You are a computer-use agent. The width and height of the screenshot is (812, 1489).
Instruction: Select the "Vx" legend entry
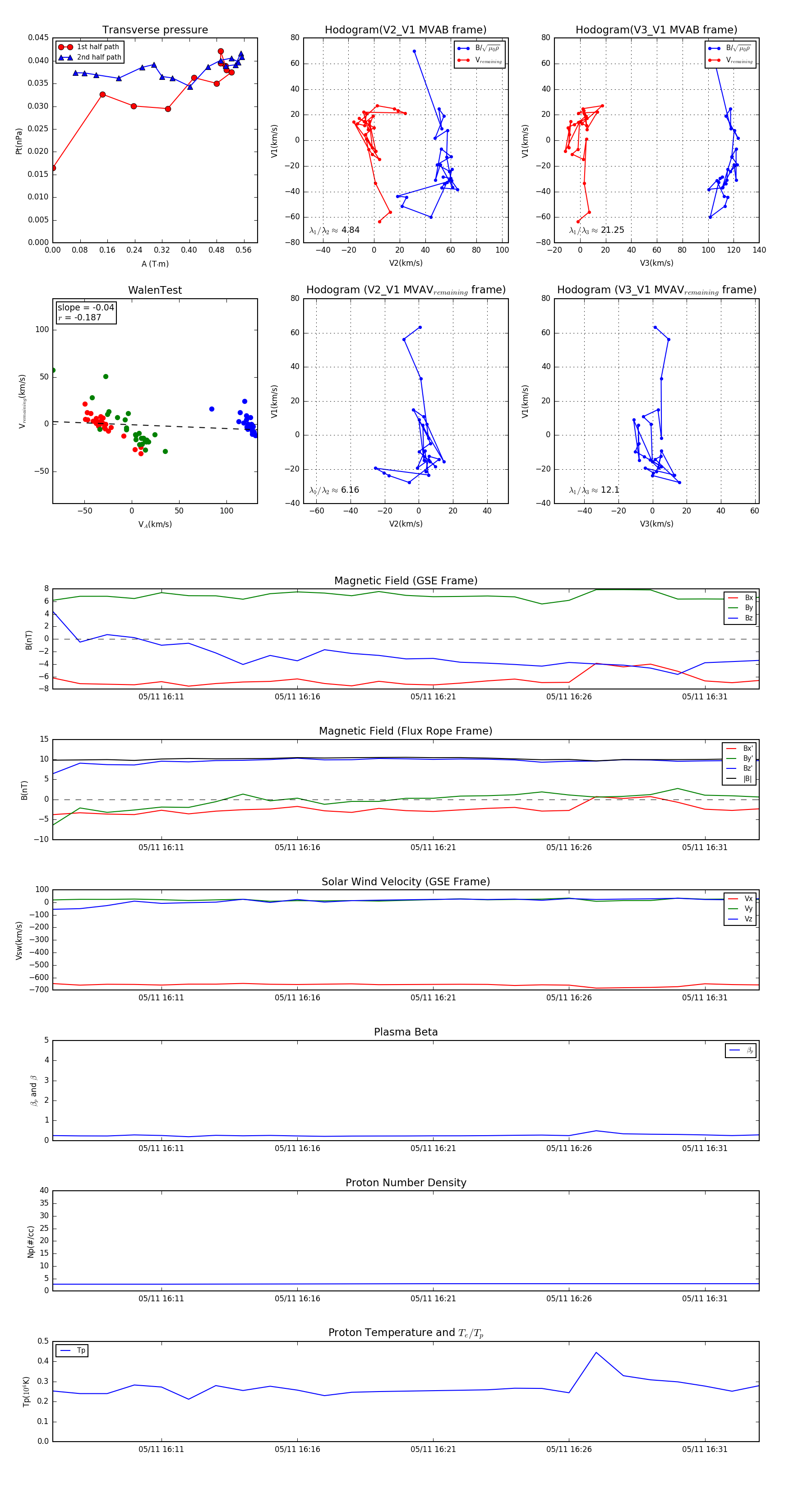[x=740, y=899]
